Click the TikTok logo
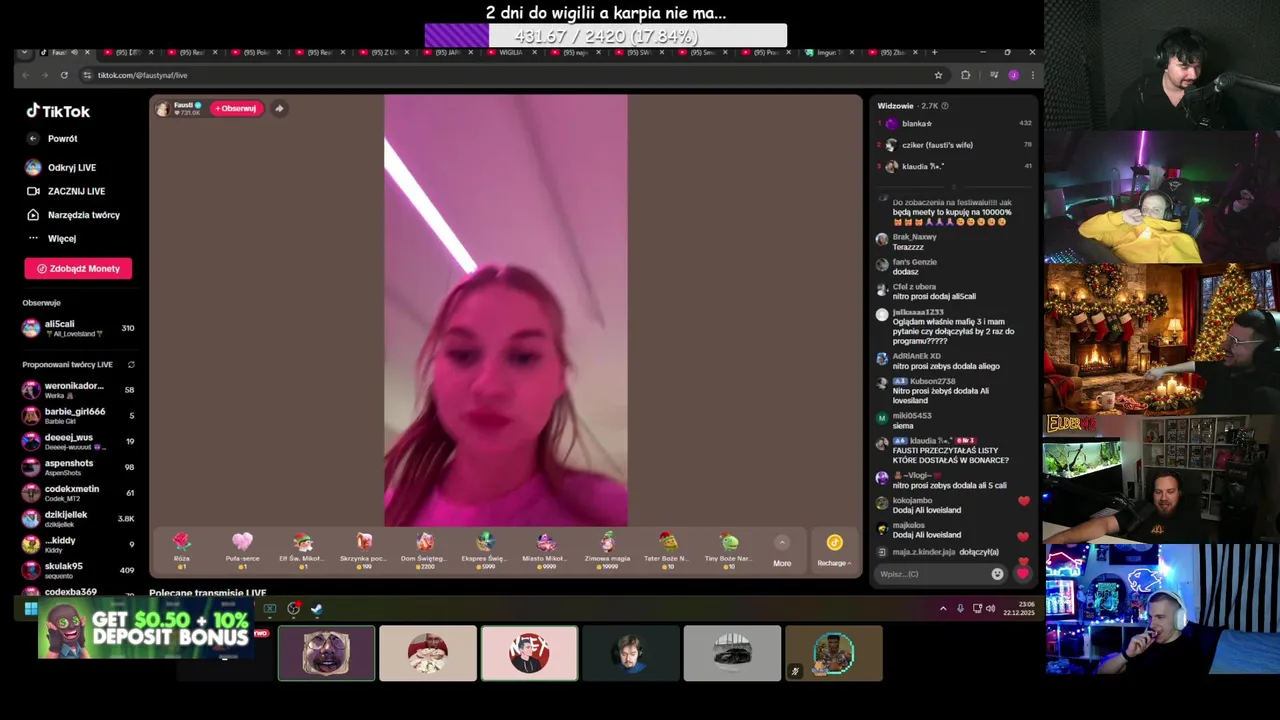The height and width of the screenshot is (720, 1280). click(x=57, y=111)
